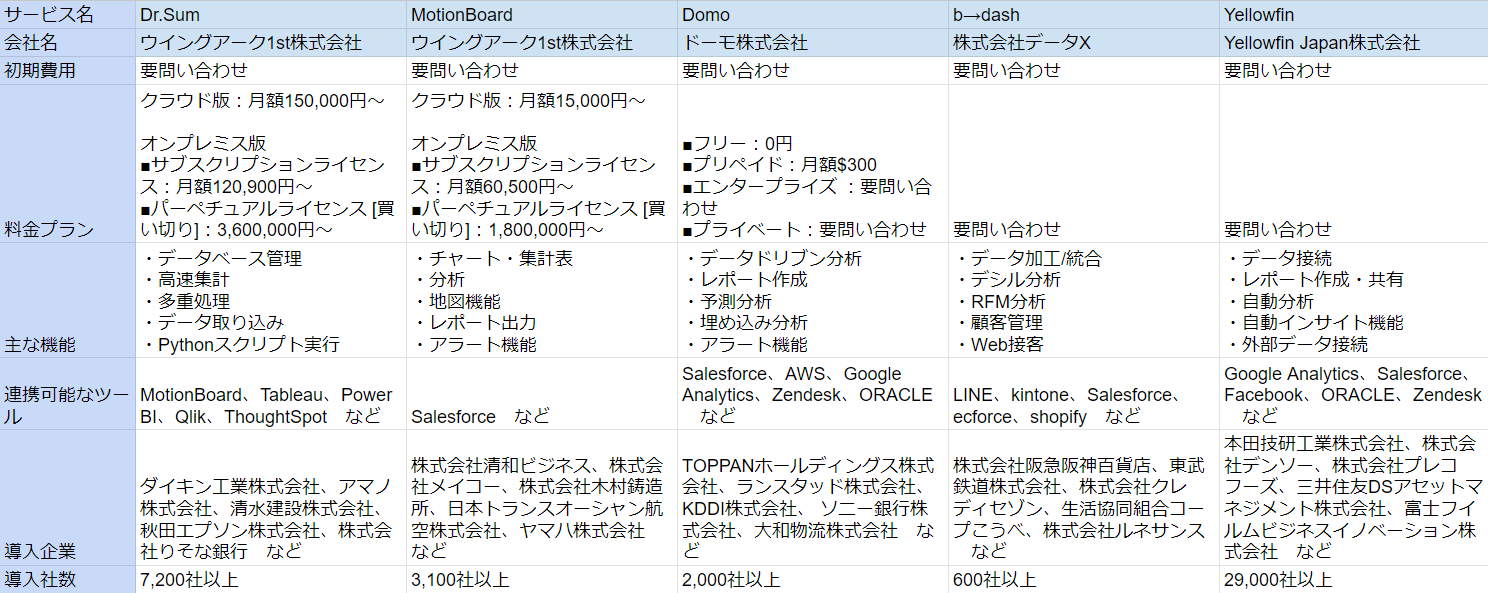Select the 初期費用 row label
Screen dimensions: 1488x593
point(67,71)
